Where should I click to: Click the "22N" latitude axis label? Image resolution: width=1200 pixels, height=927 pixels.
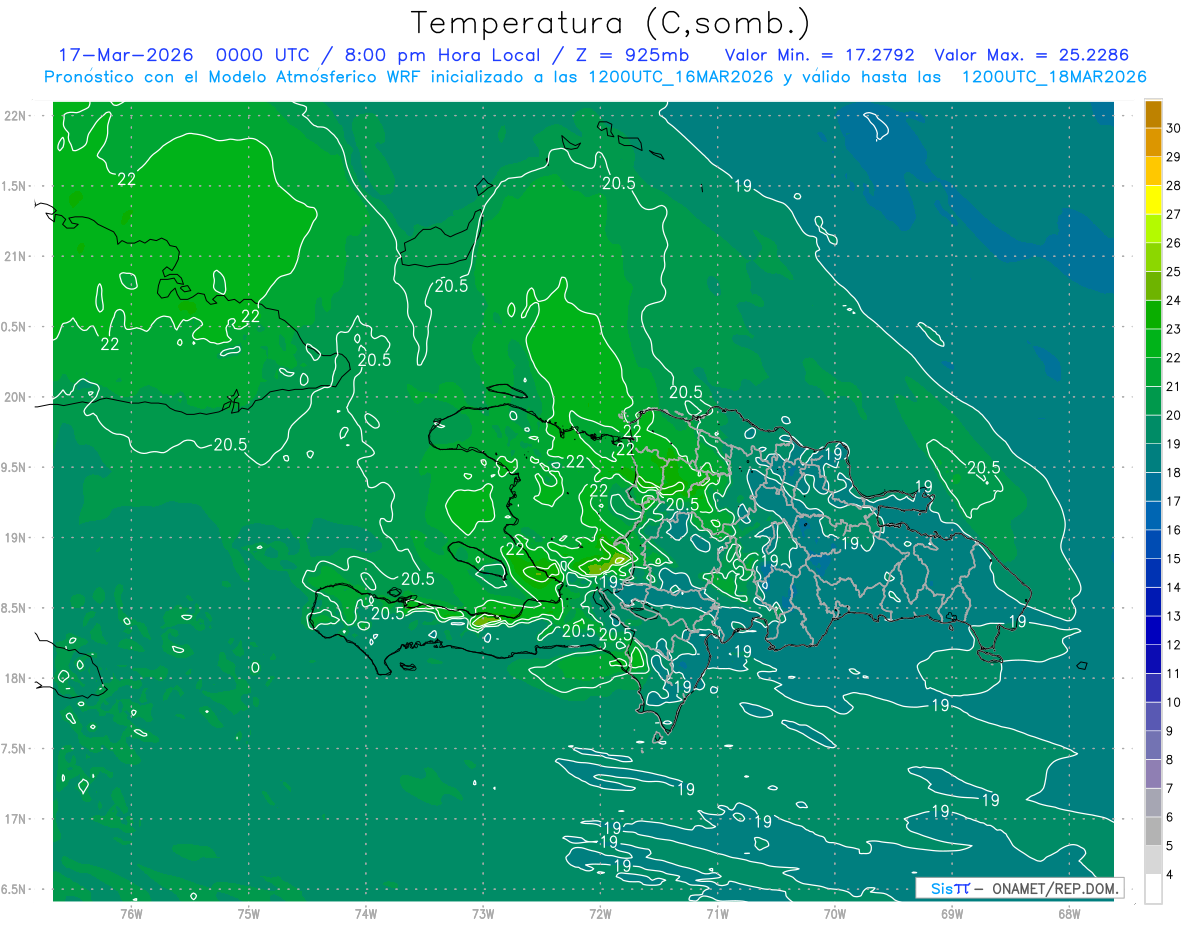coord(15,115)
